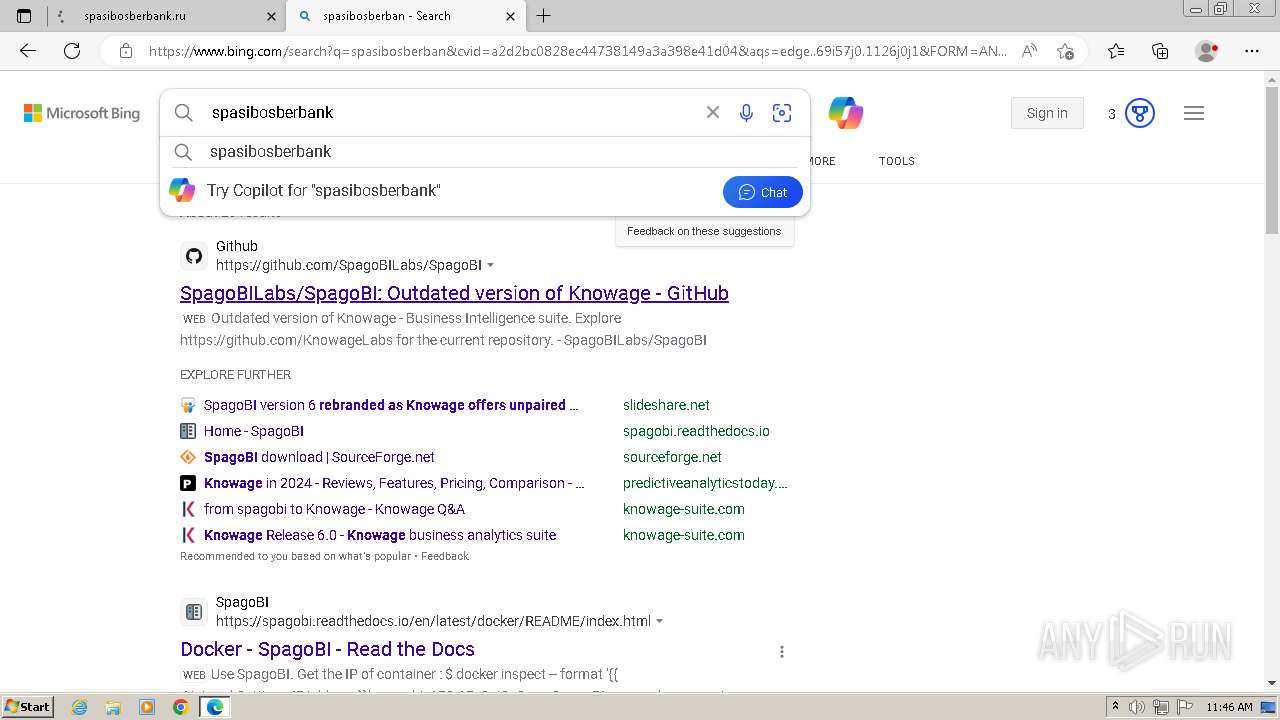Expand the Github result URL dropdown
Viewport: 1280px width, 720px height.
[490, 265]
